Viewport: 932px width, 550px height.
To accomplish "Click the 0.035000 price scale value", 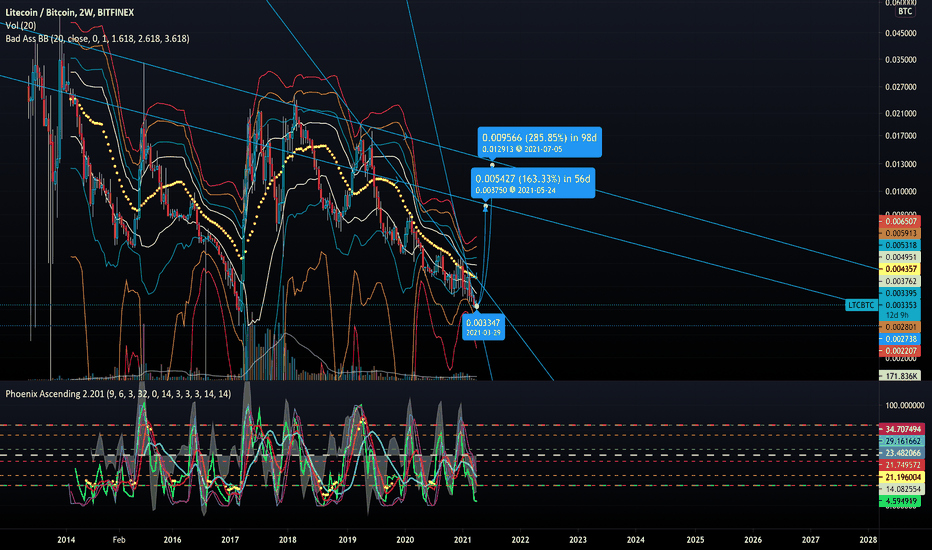I will 900,60.
